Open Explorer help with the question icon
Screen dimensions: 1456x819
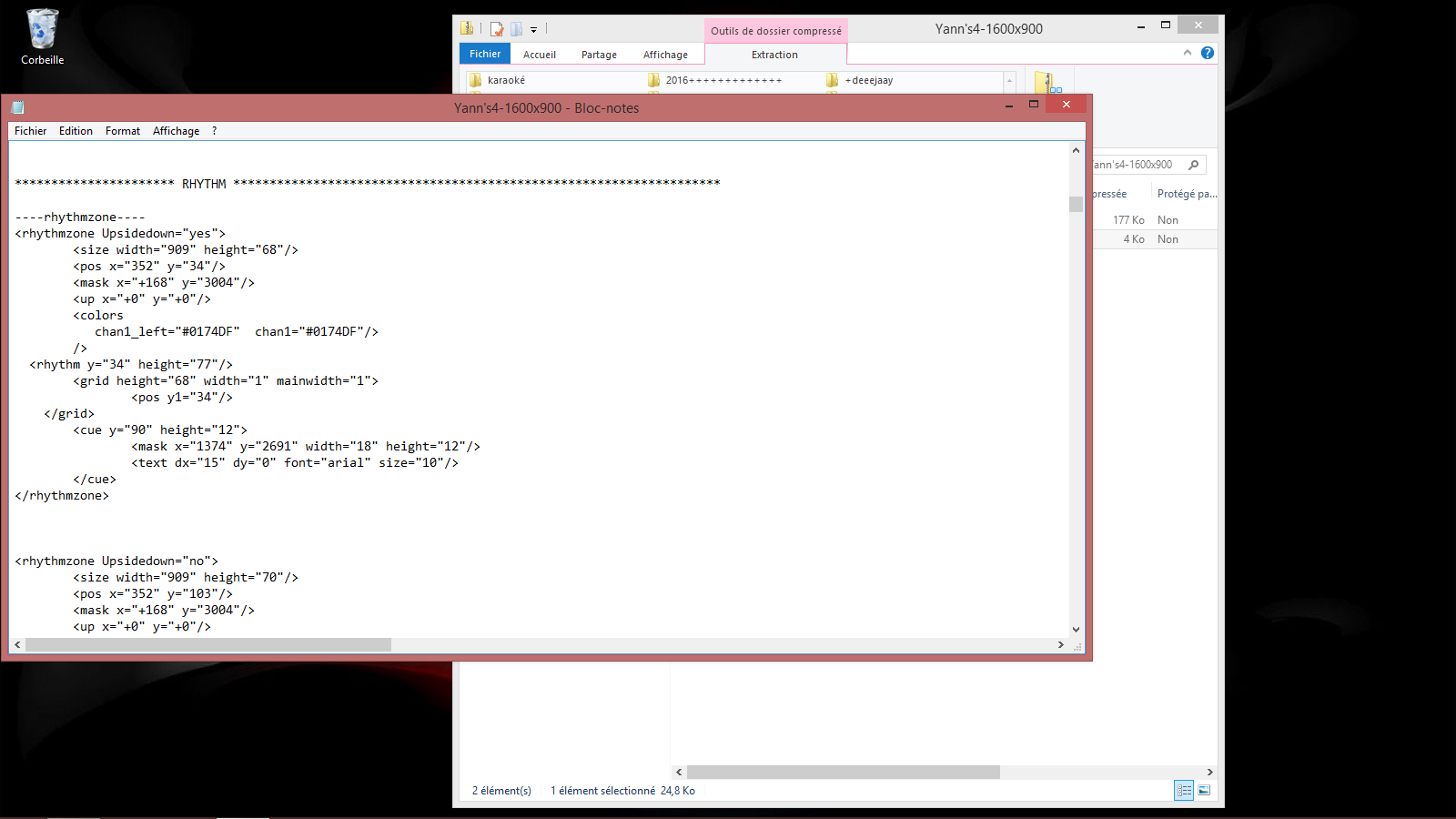click(x=1207, y=53)
